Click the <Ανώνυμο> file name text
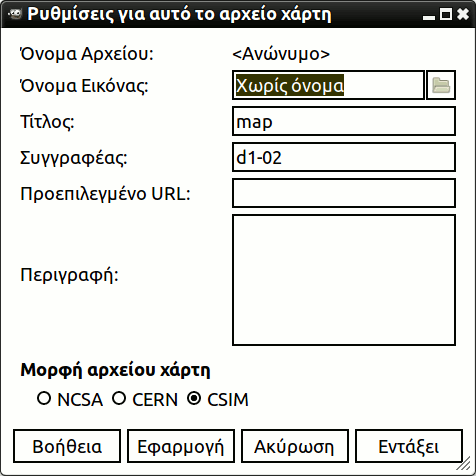Image resolution: width=476 pixels, height=476 pixels. coord(281,54)
